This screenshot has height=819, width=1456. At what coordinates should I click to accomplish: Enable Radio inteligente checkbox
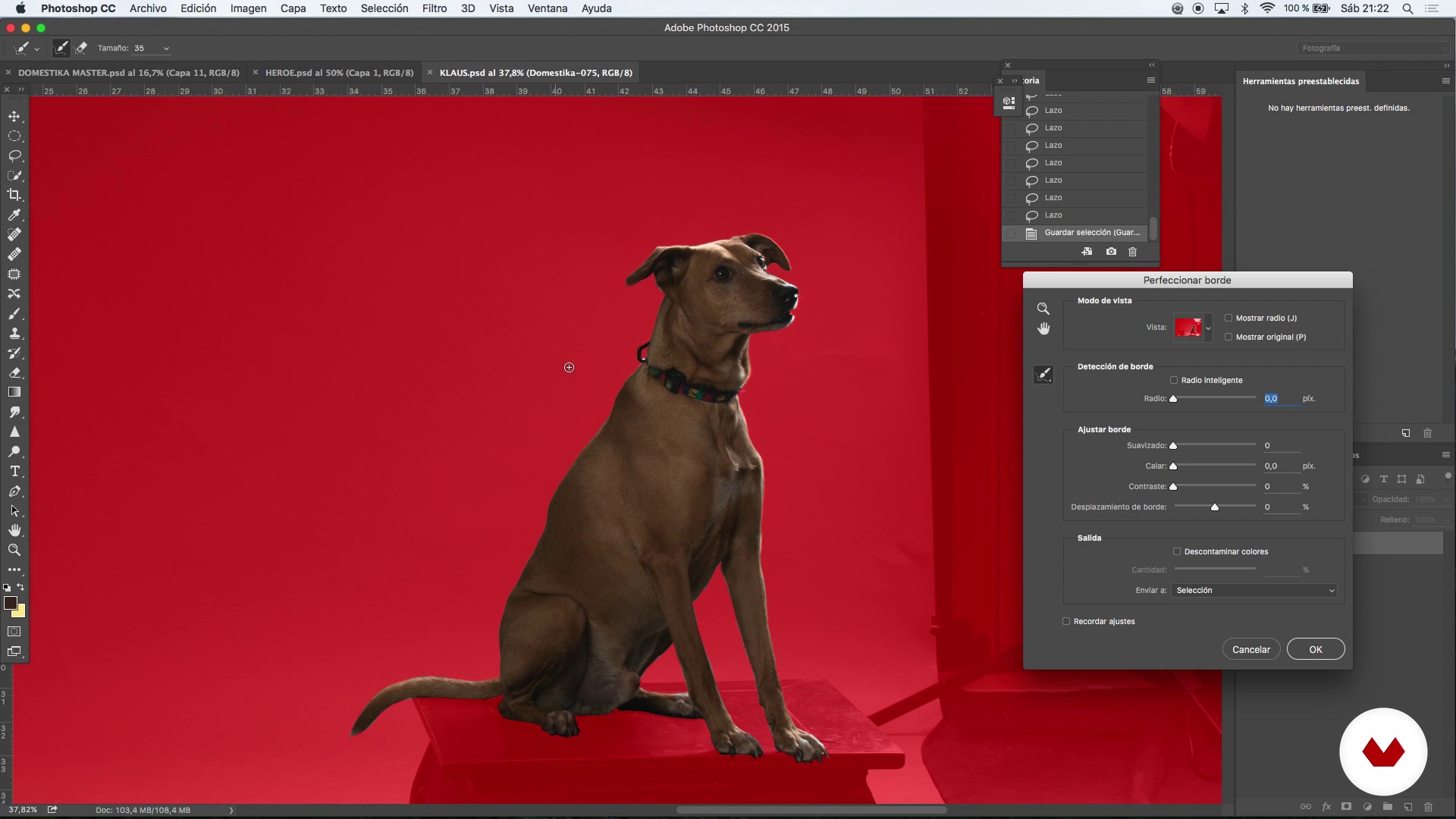1174,381
